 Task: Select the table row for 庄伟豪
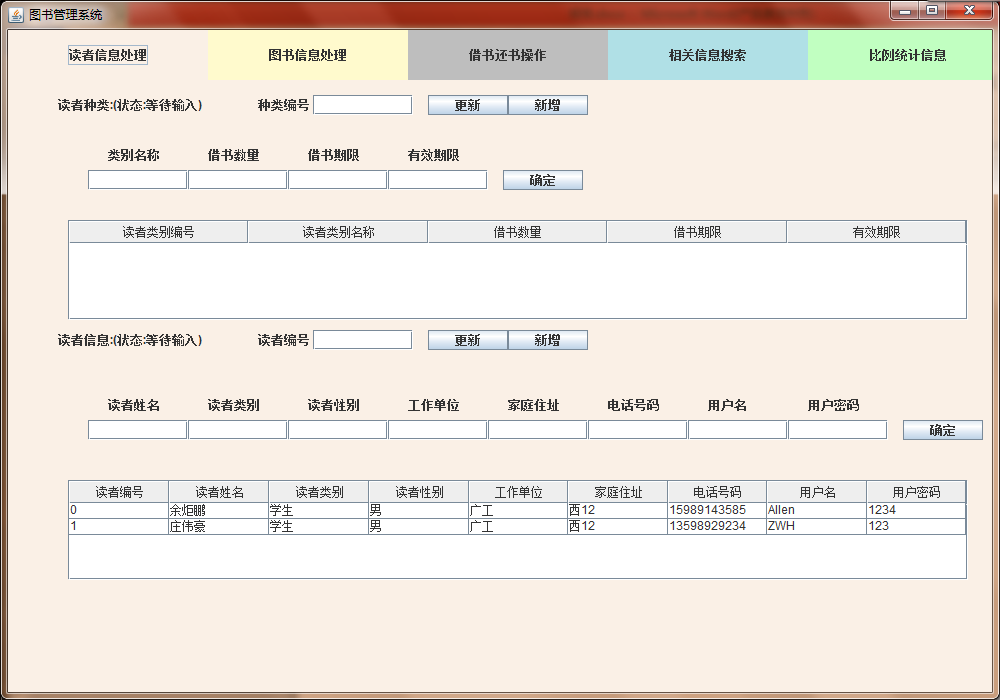pos(300,526)
